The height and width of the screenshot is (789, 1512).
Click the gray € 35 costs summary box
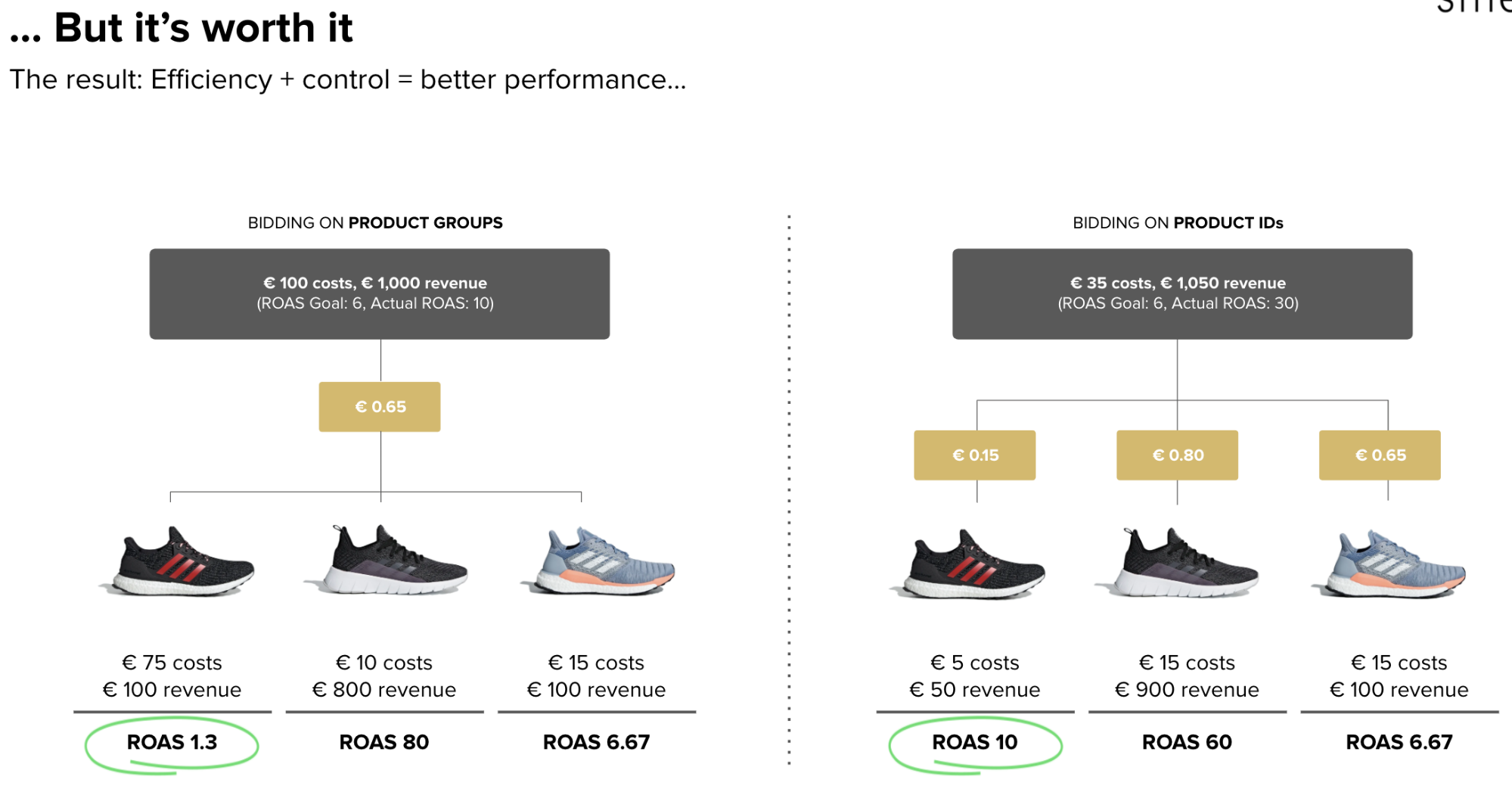(x=1181, y=294)
